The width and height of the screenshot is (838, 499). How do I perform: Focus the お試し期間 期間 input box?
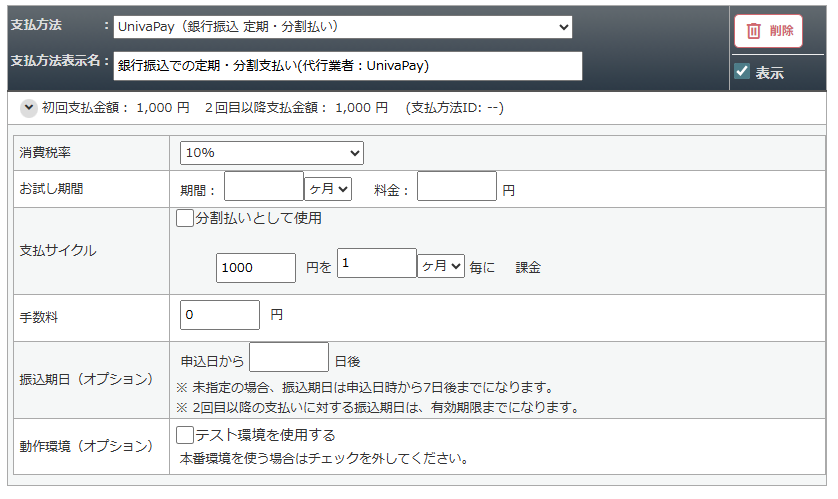[x=263, y=187]
